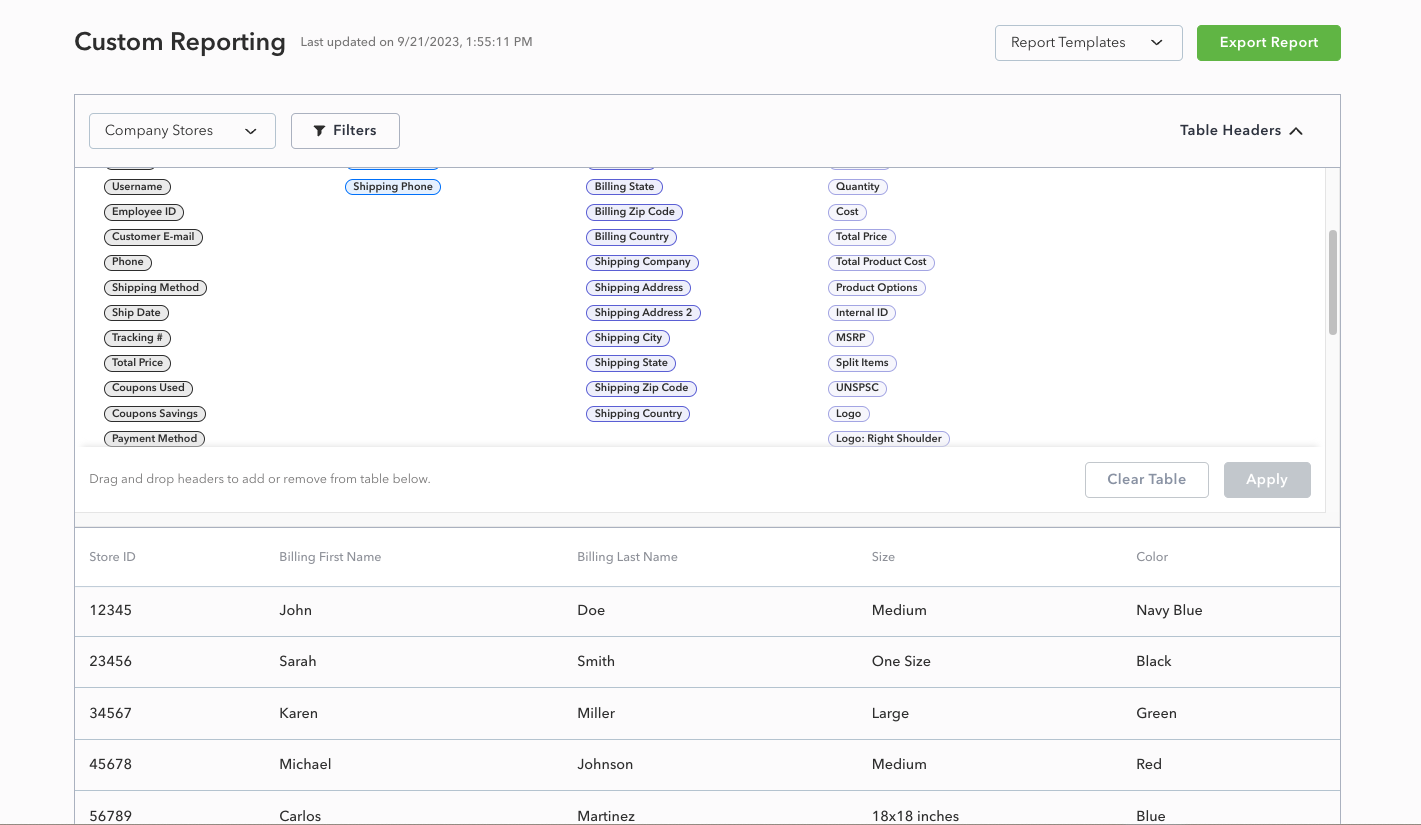Select the Split Items header tag
This screenshot has height=825, width=1421.
pos(862,363)
